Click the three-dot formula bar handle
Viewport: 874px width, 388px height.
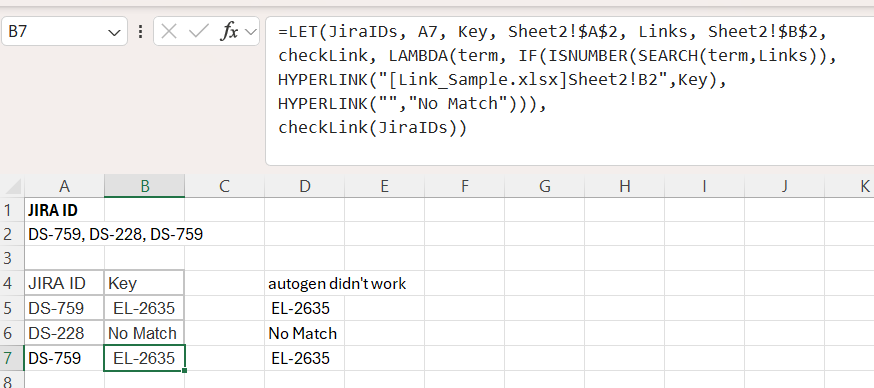pyautogui.click(x=140, y=31)
